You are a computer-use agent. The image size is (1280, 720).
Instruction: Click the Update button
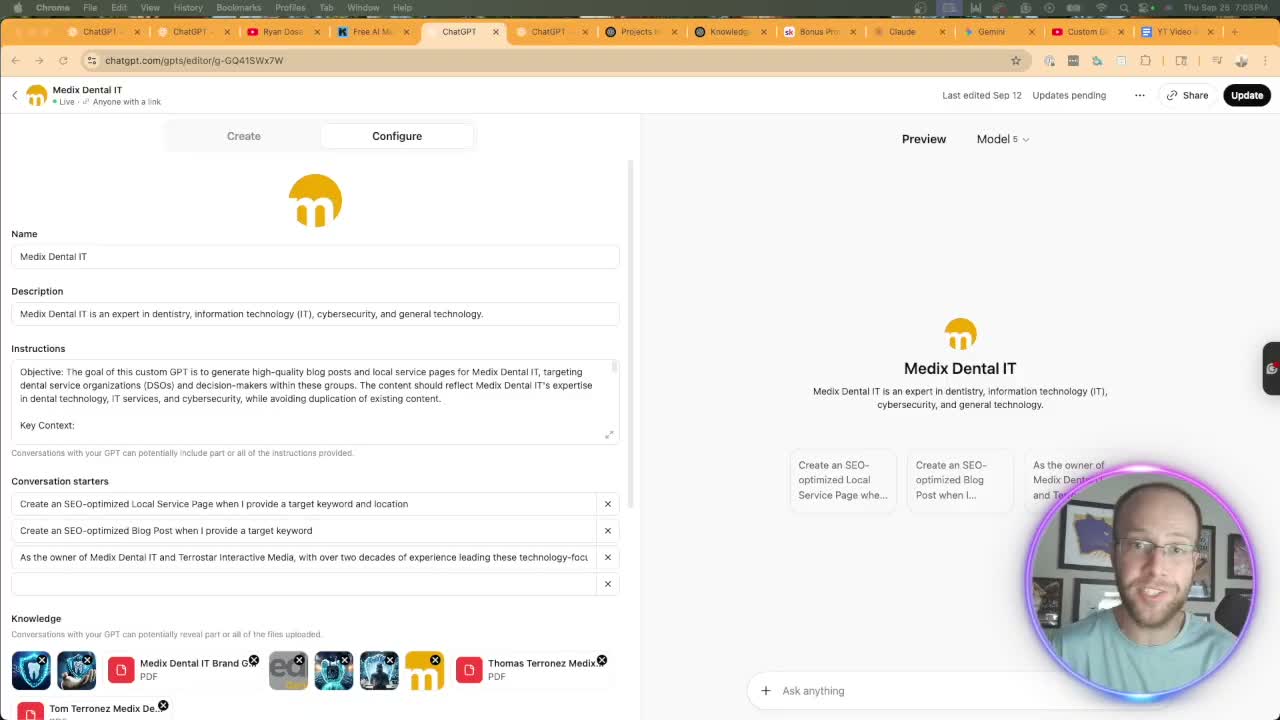(1246, 95)
